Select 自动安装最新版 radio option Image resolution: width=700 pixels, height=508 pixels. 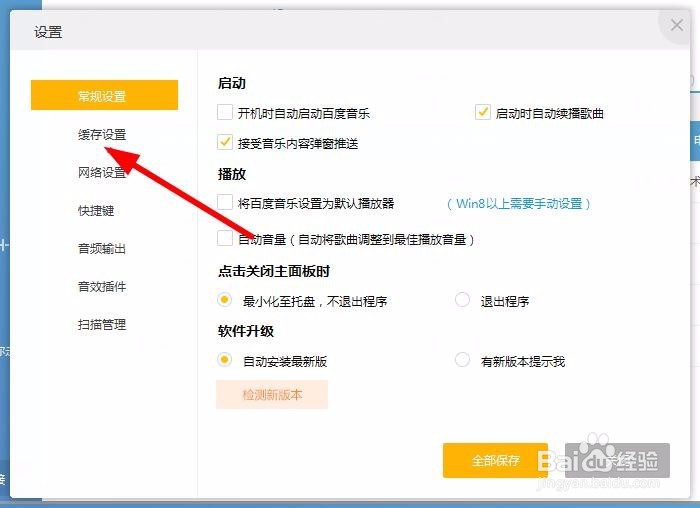click(225, 359)
